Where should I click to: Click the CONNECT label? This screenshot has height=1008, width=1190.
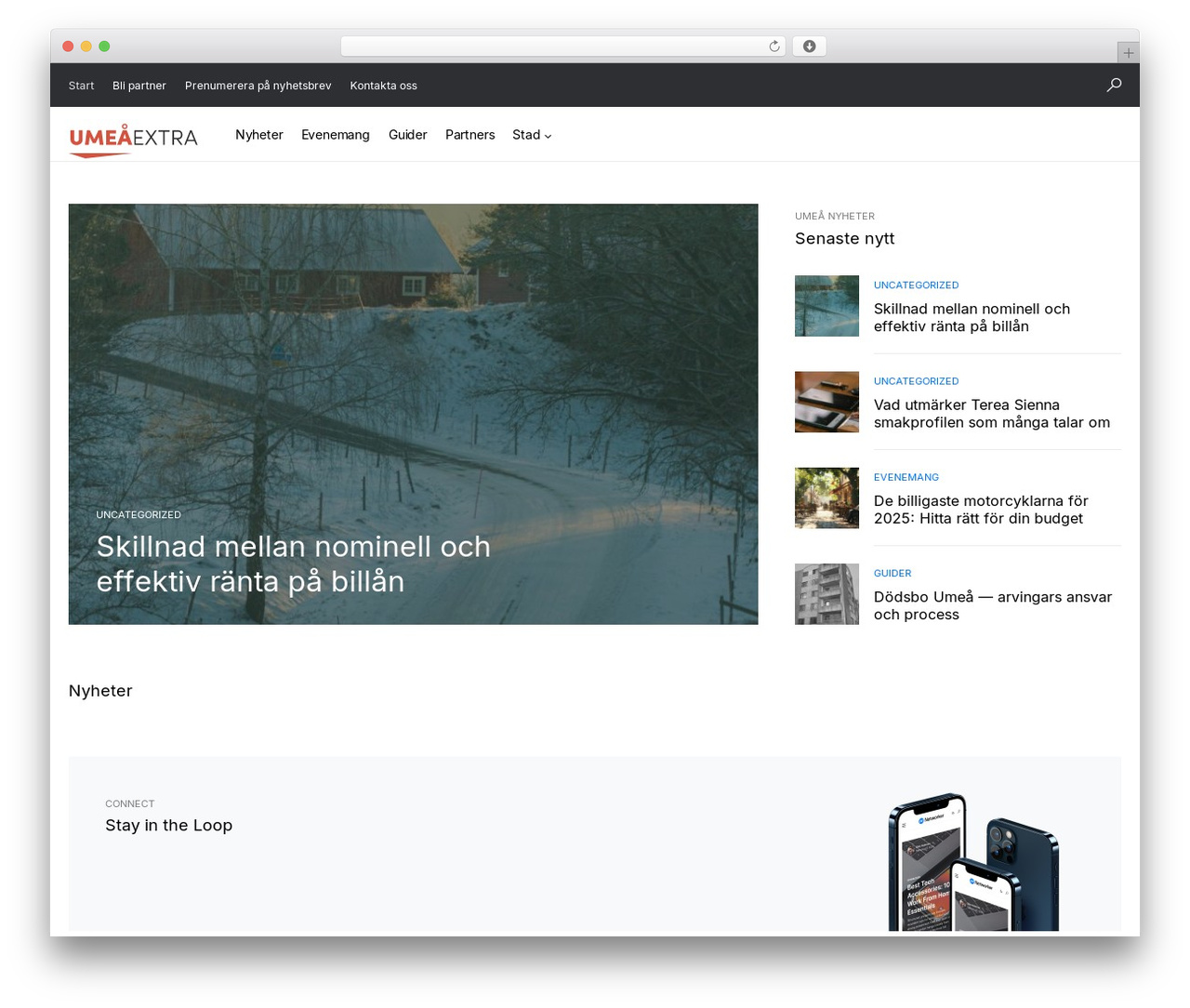[129, 803]
